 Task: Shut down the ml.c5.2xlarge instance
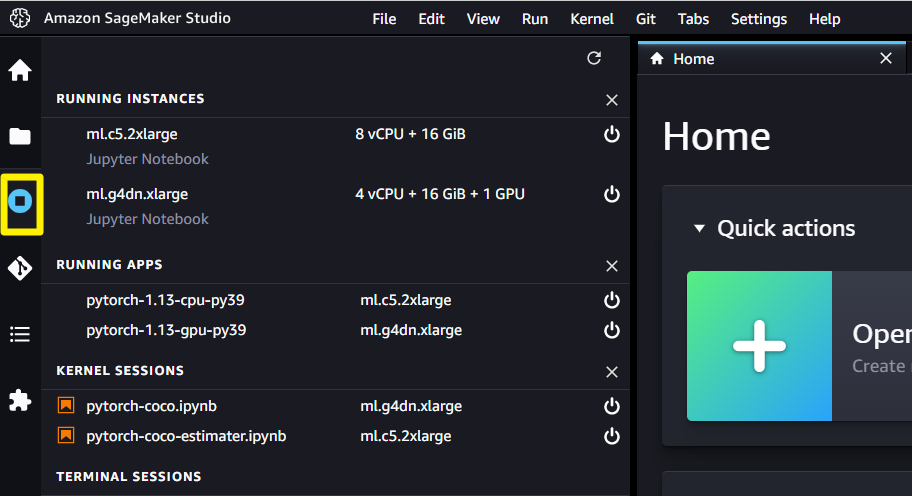[x=612, y=134]
